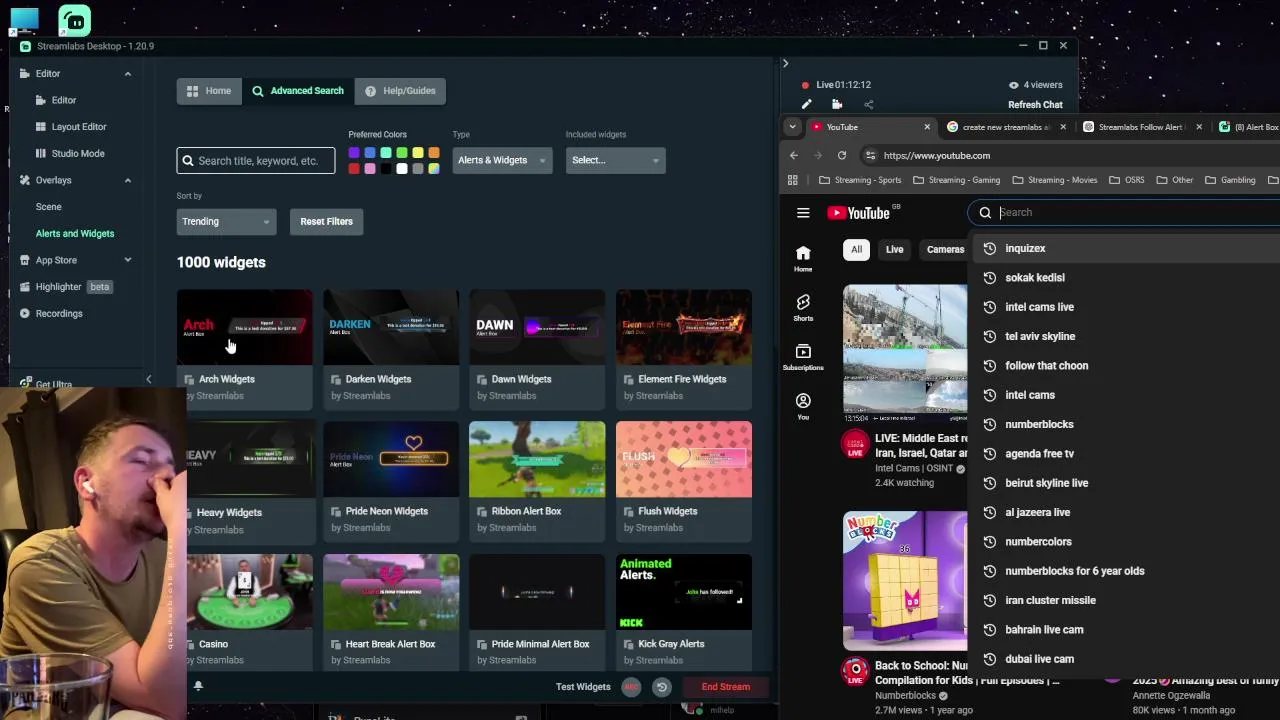Select Alerts and Widgets in sidebar
1280x720 pixels.
pos(75,233)
